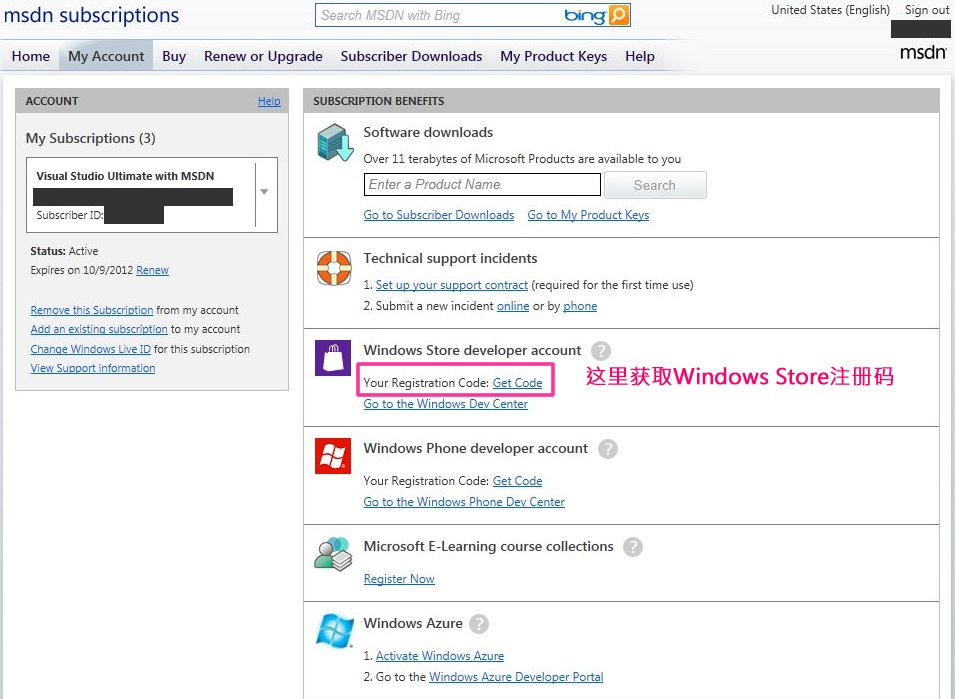Focus the Search MSDN with Bing field
The width and height of the screenshot is (955, 699).
tap(439, 15)
